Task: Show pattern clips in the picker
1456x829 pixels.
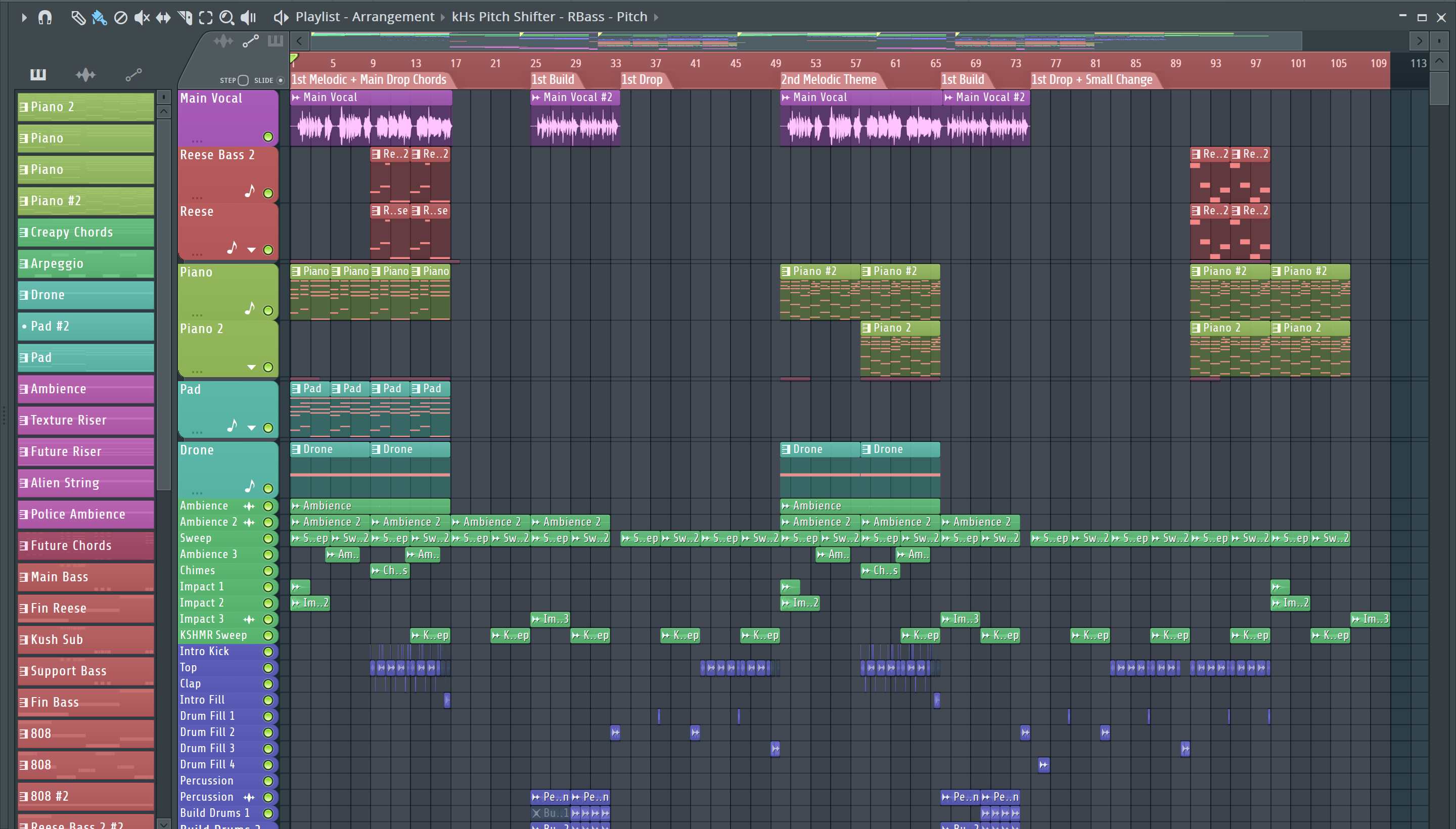Action: click(x=38, y=74)
